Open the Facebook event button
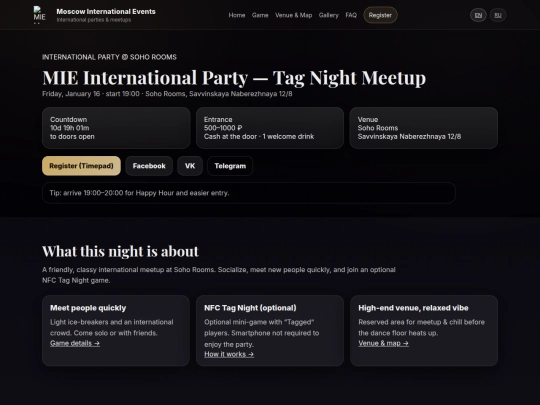The height and width of the screenshot is (405, 540). point(149,166)
